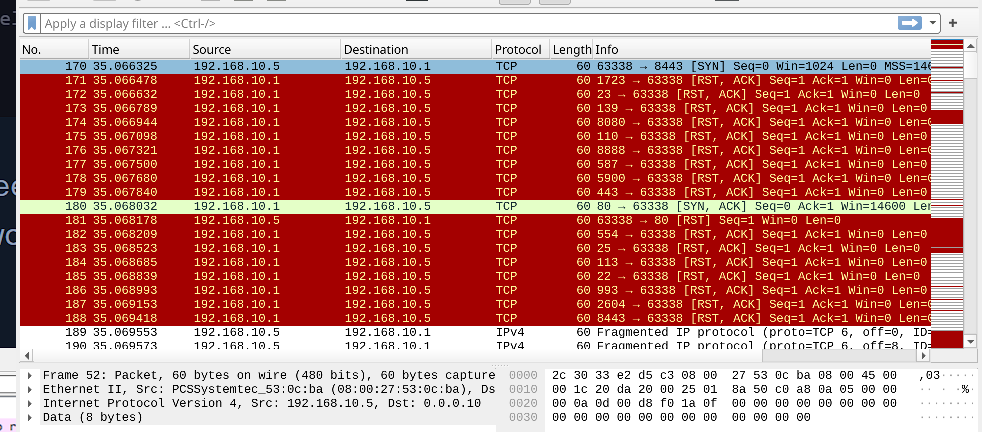Select packet 181 RST to port 80
The height and width of the screenshot is (432, 982).
(475, 220)
